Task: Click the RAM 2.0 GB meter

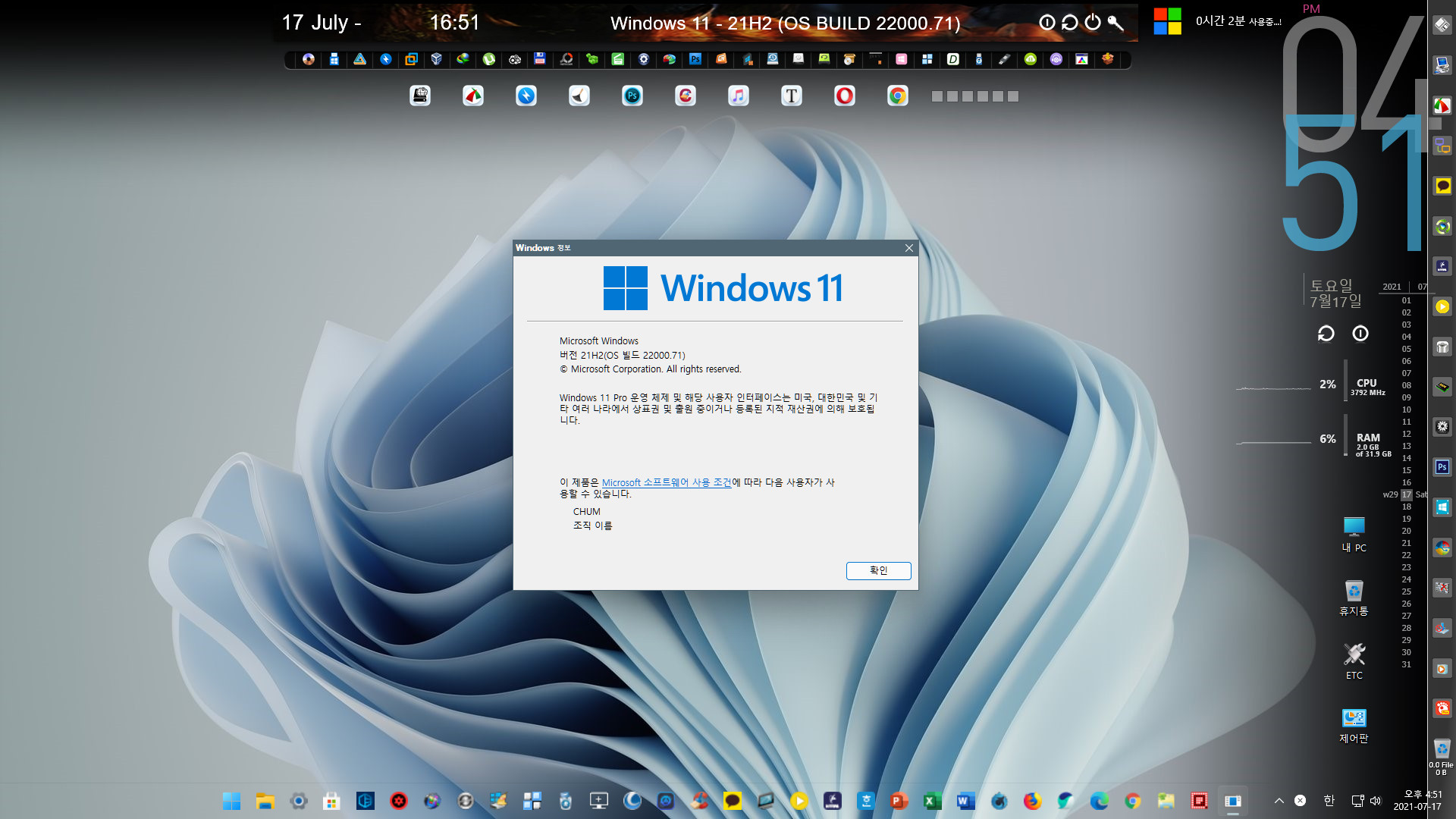Action: point(1373,444)
